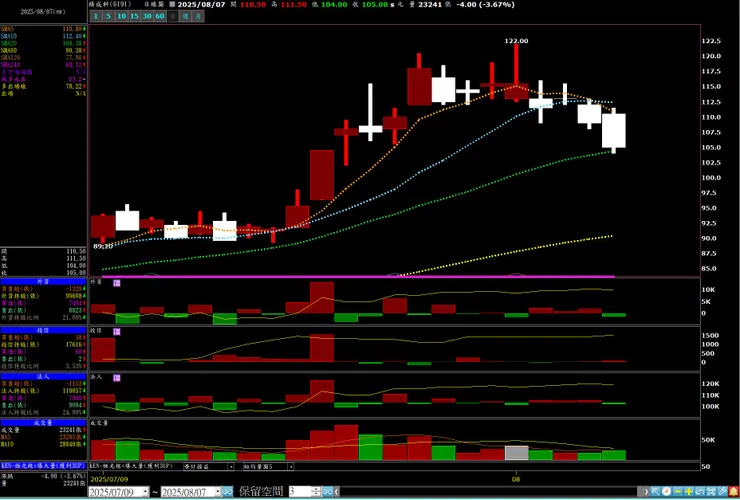The image size is (740, 500).
Task: Click the SMA240 legend row
Action: click(43, 65)
